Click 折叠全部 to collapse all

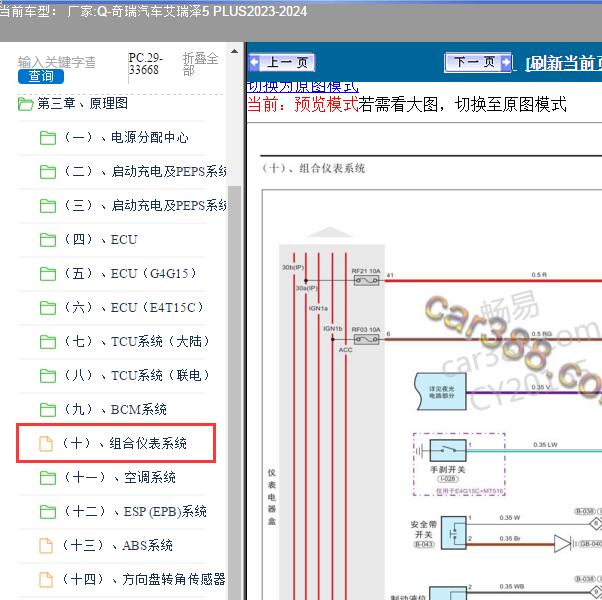coord(200,64)
